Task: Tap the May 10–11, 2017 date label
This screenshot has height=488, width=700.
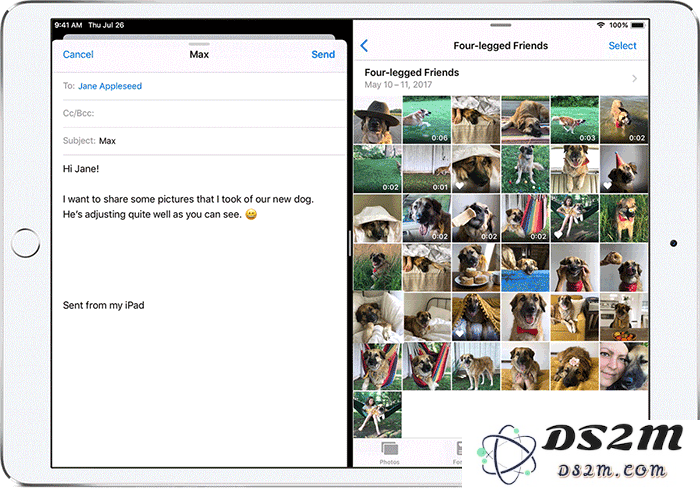Action: [x=398, y=85]
